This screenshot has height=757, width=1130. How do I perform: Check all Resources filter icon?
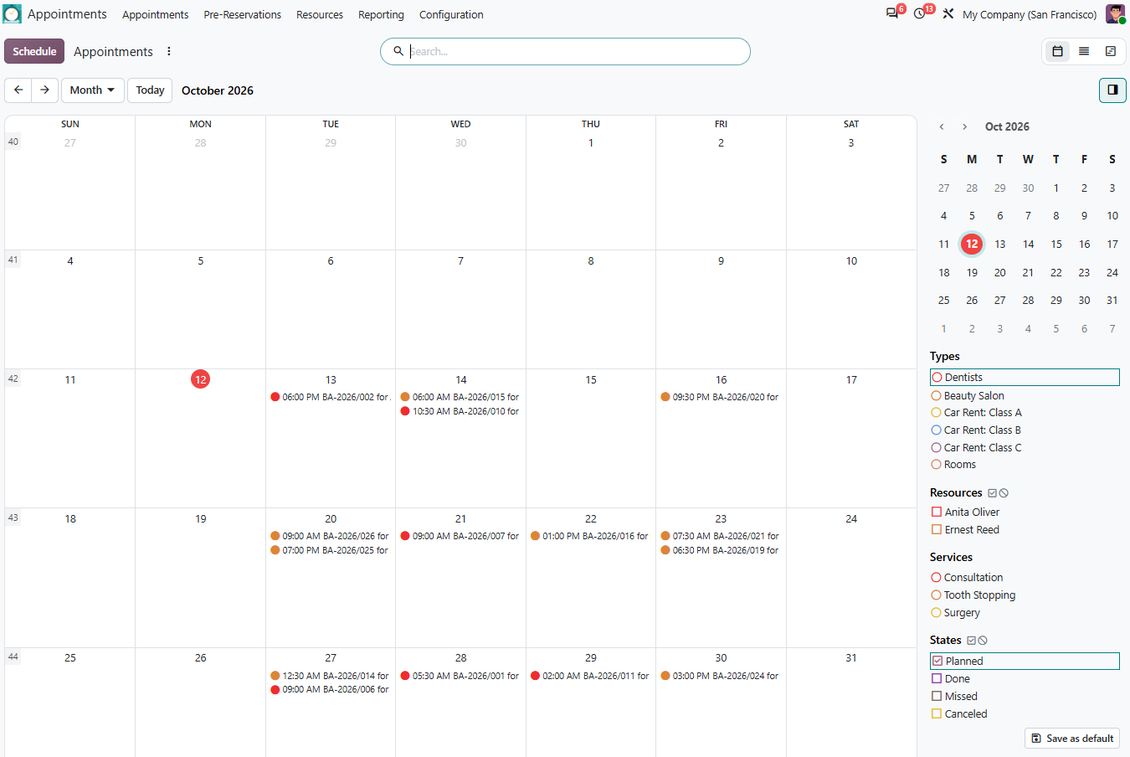click(992, 493)
